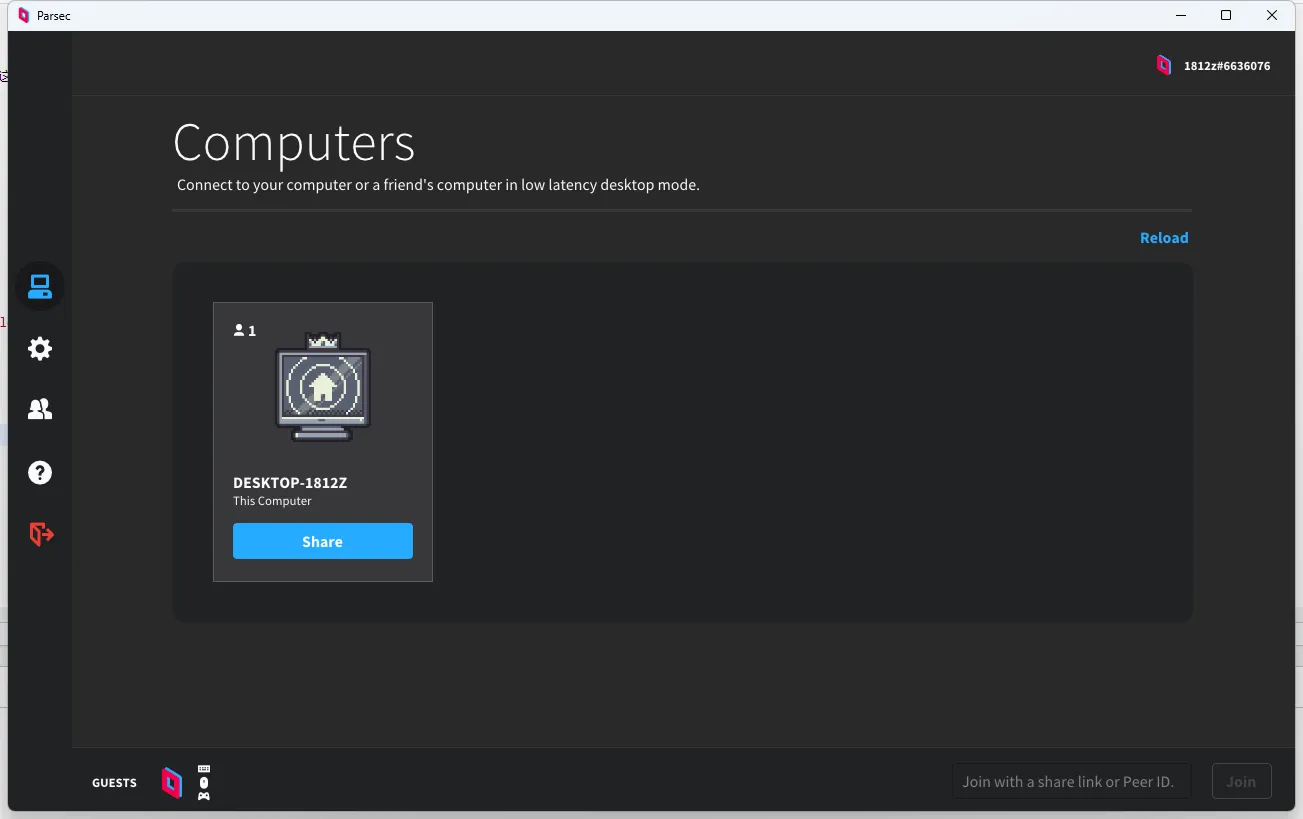1303x819 pixels.
Task: Log out using the red exit icon
Action: [41, 534]
